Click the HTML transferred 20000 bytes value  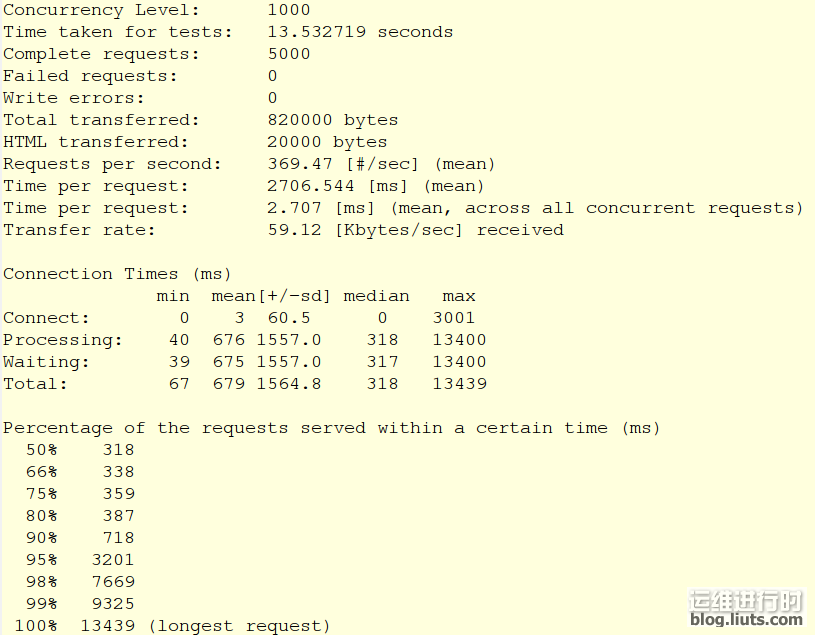(327, 142)
